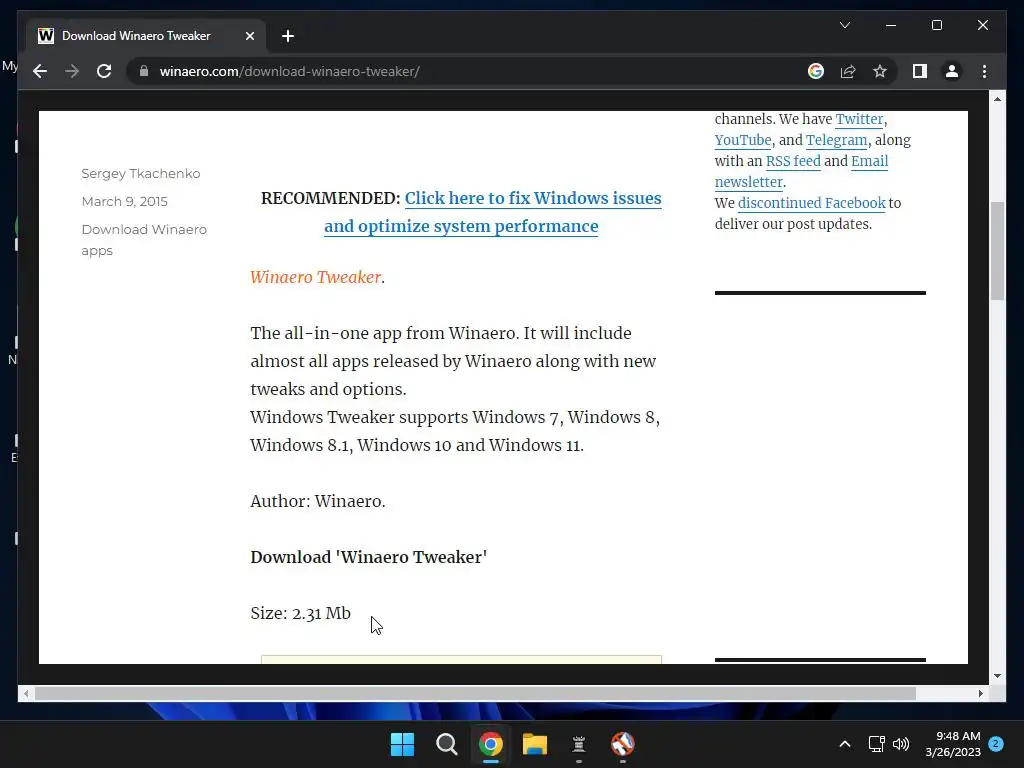This screenshot has height=768, width=1024.
Task: Open notification badge showing 2
Action: coord(996,744)
